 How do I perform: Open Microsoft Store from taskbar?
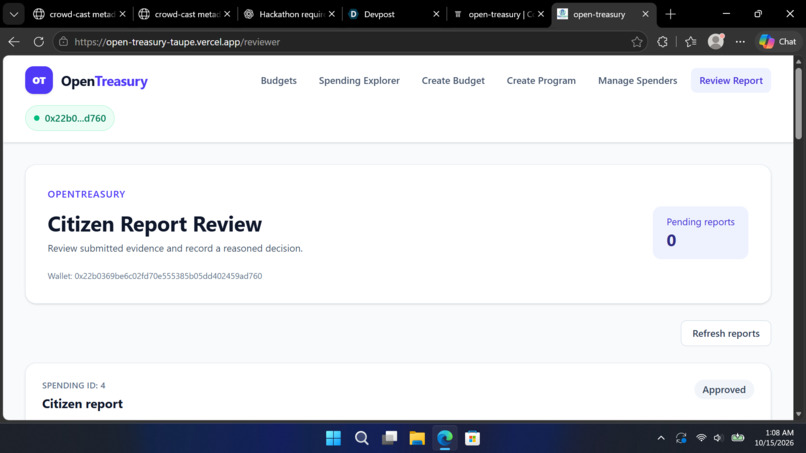pos(472,438)
